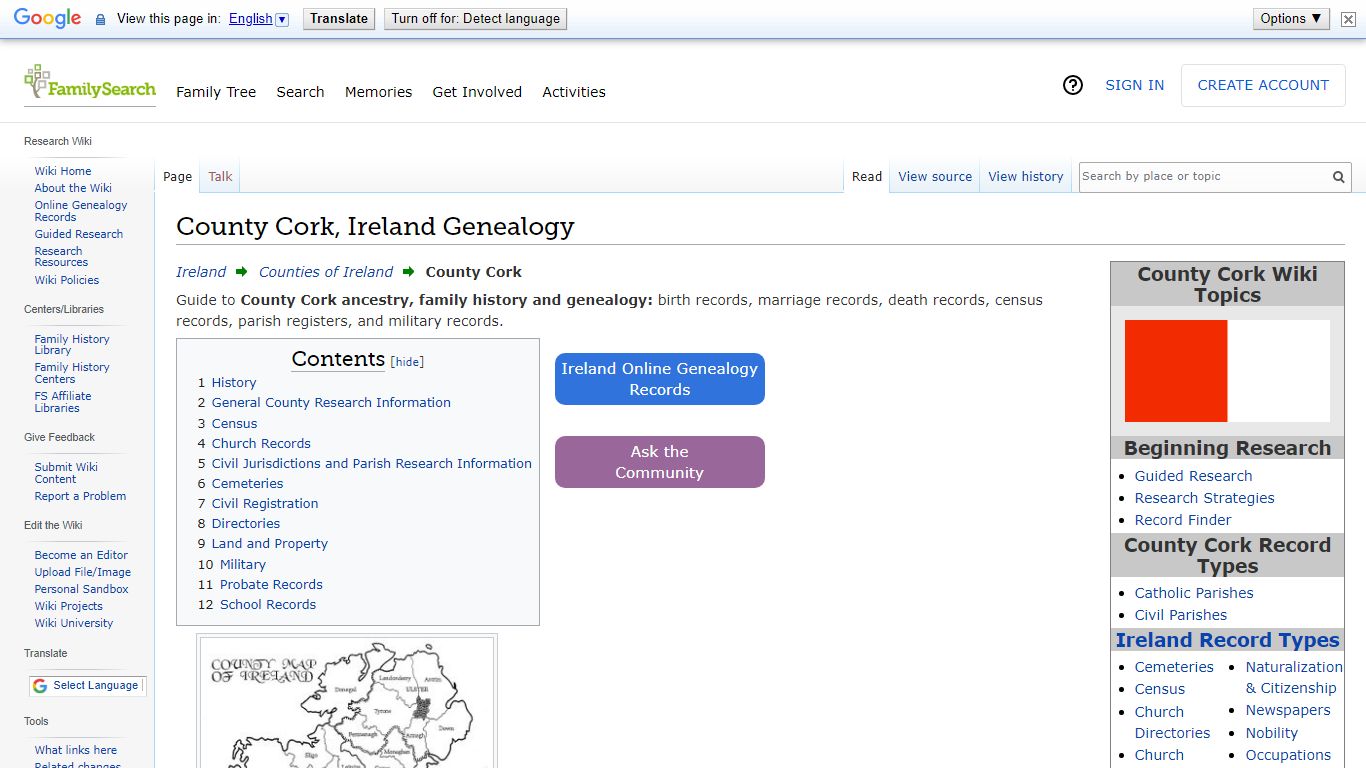Image resolution: width=1366 pixels, height=768 pixels.
Task: Click Report a Problem link
Action: 80,496
